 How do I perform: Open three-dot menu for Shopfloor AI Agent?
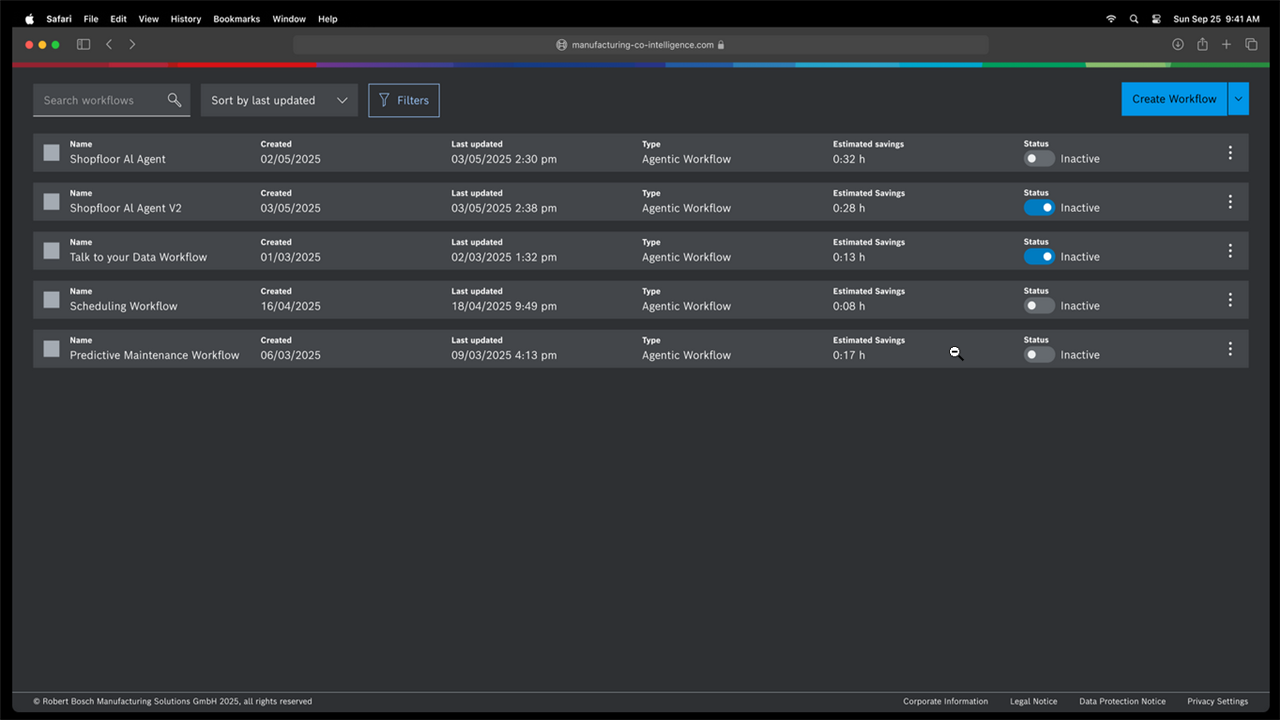[x=1230, y=153]
